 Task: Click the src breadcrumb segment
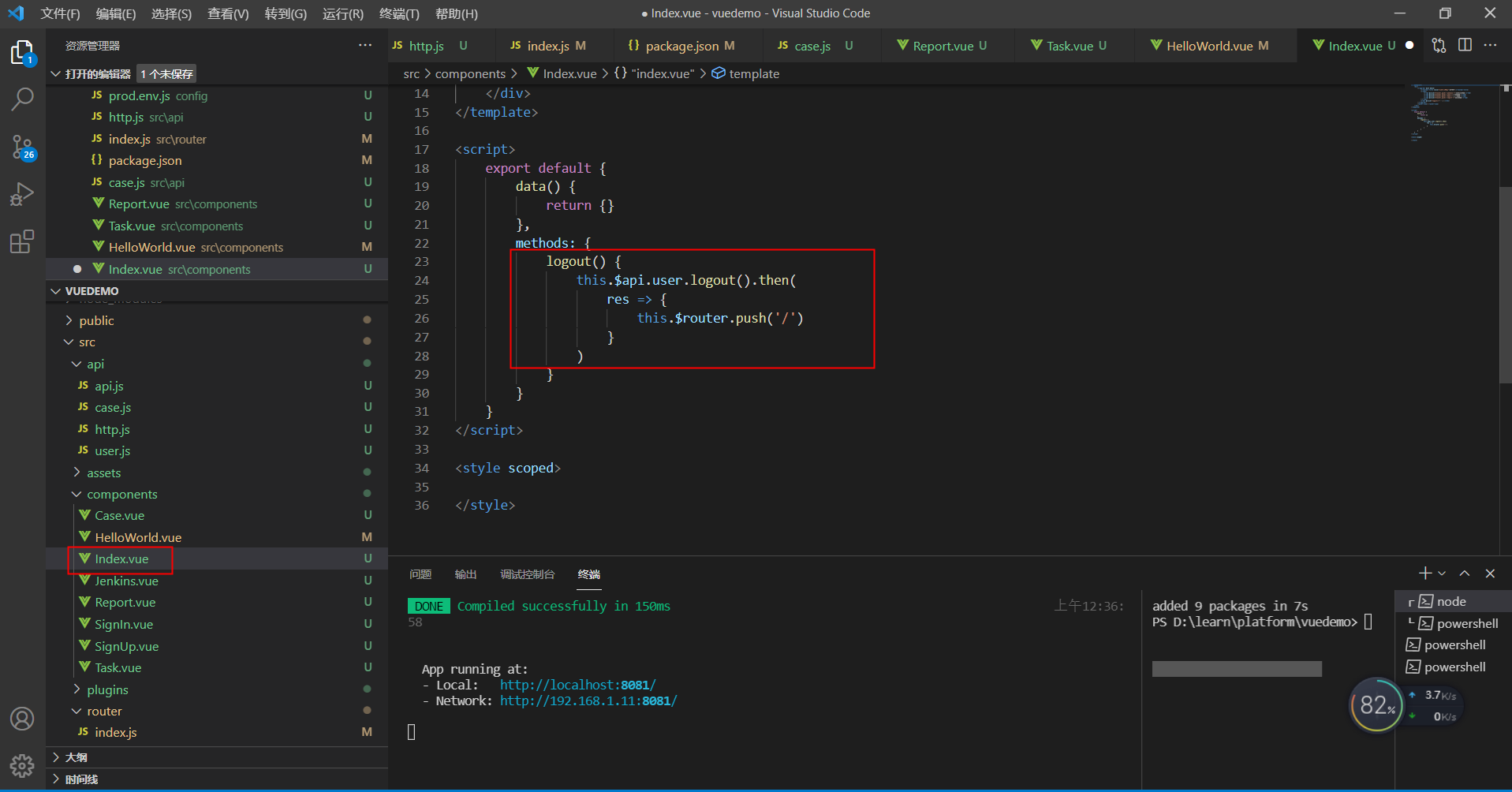(411, 73)
